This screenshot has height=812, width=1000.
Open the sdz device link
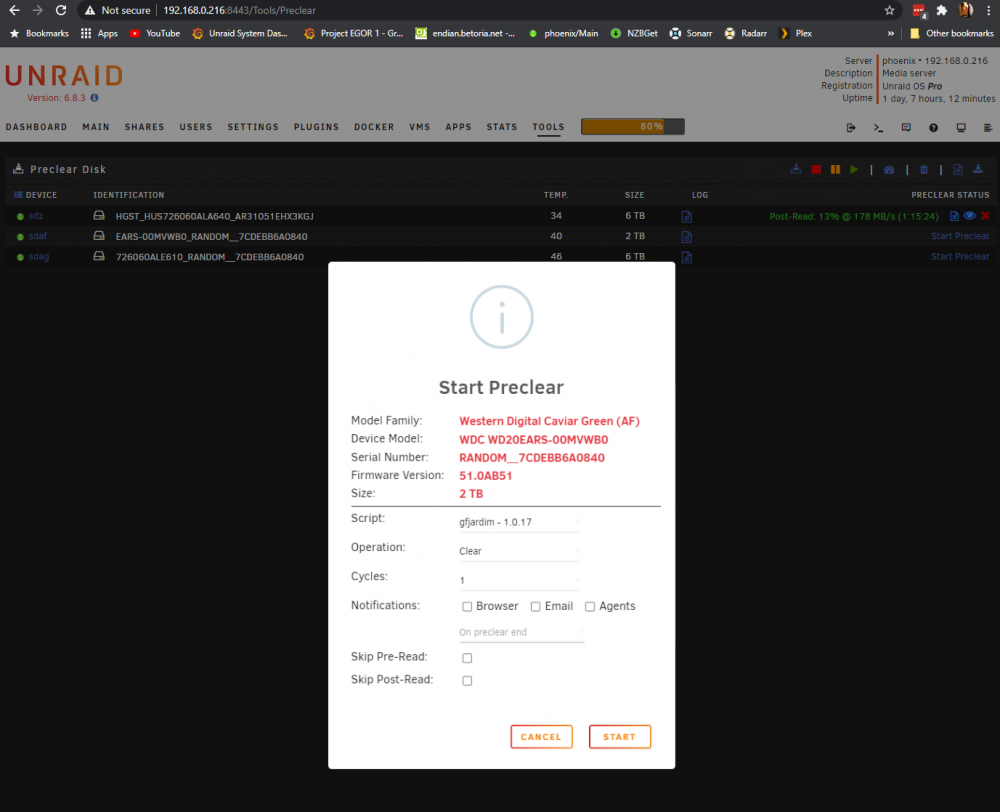36,216
